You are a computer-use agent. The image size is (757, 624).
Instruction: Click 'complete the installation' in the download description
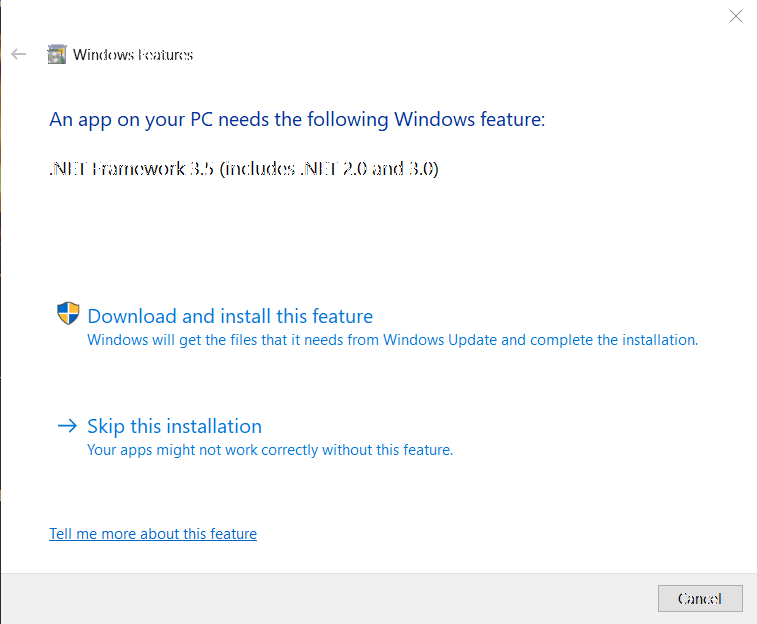(613, 340)
